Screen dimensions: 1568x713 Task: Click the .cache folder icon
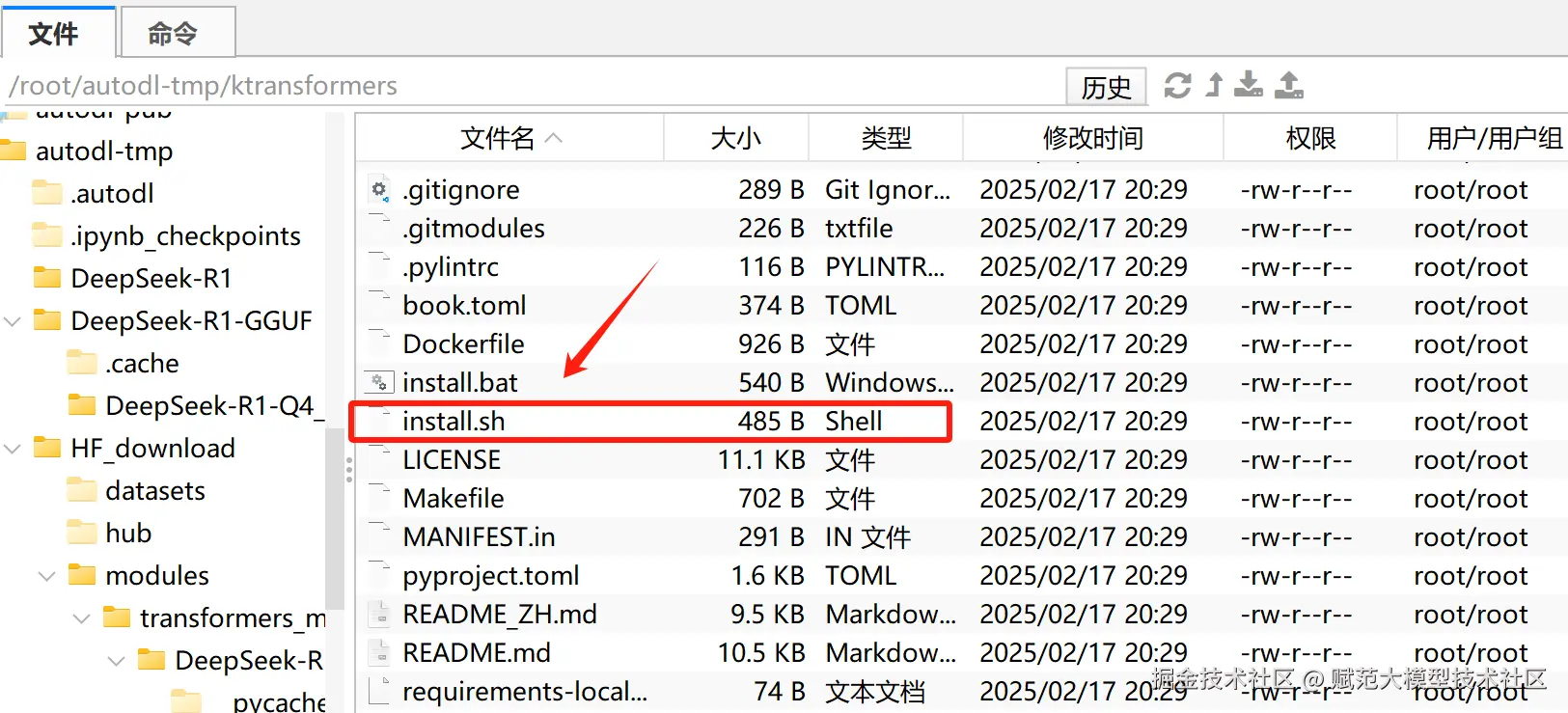click(x=82, y=363)
